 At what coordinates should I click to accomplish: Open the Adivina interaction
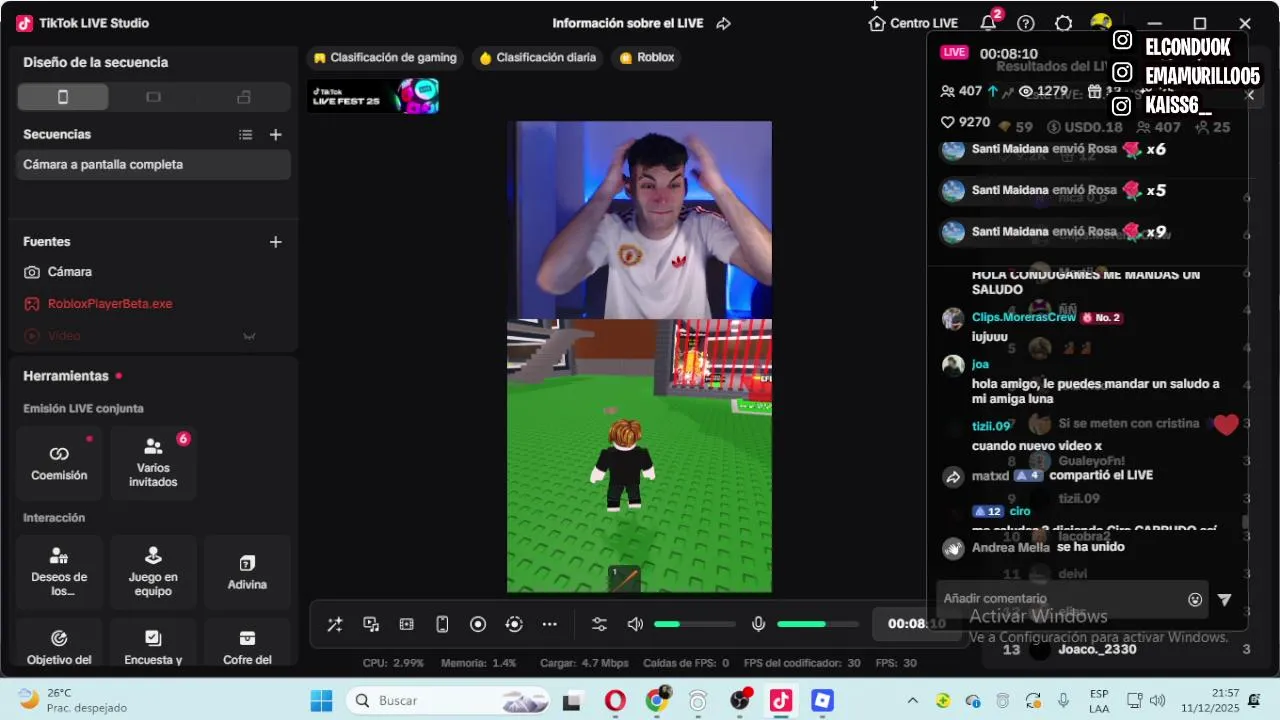(x=247, y=572)
